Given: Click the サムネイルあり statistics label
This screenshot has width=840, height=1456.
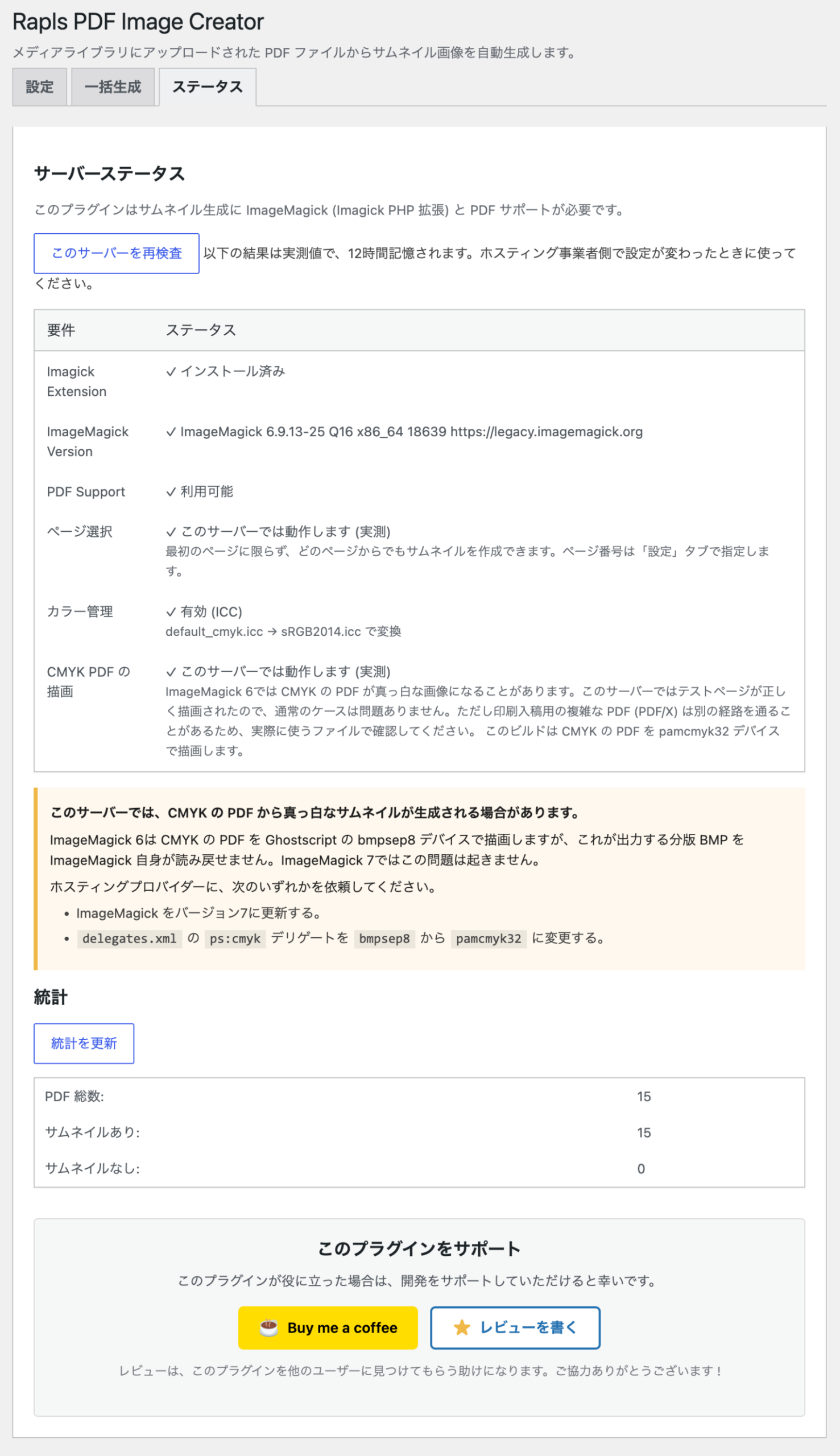Looking at the screenshot, I should coord(92,1132).
